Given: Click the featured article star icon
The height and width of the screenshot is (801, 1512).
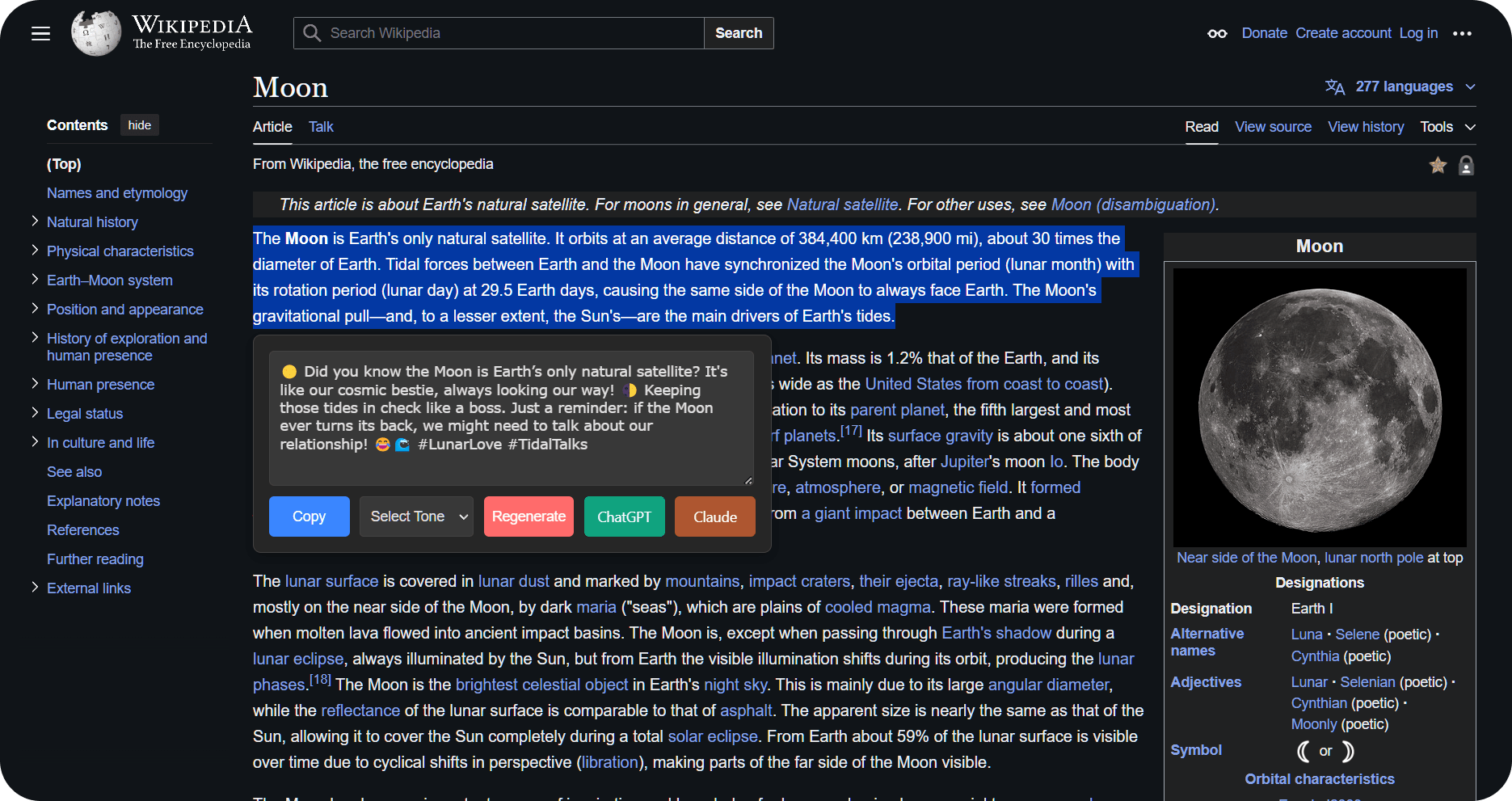Looking at the screenshot, I should tap(1438, 166).
